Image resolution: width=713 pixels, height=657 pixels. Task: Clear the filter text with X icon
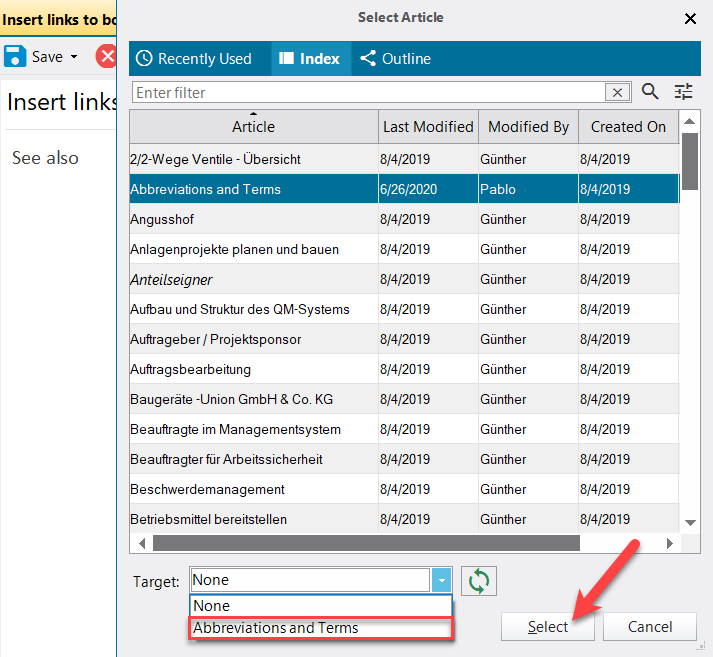tap(618, 93)
